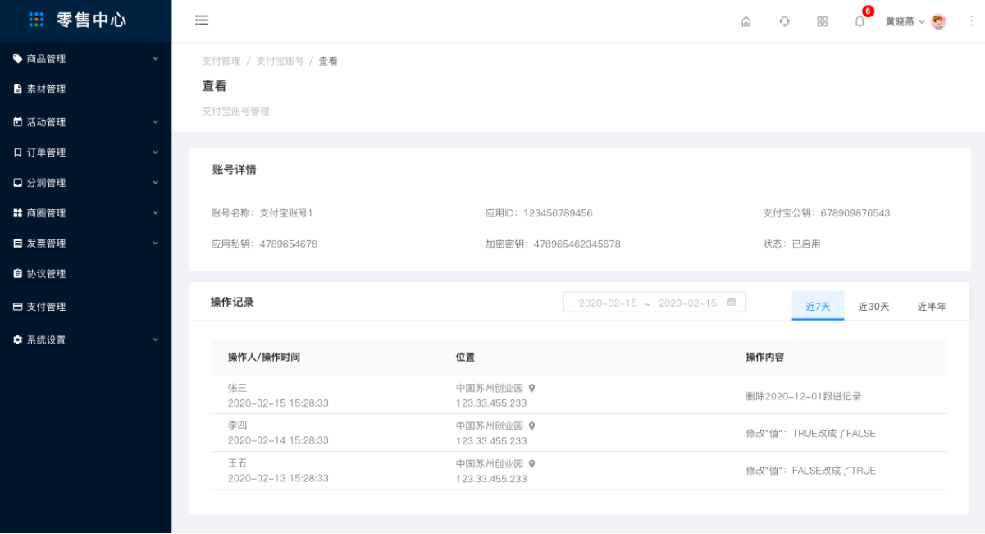
Task: Click 加密密钥 value 476965462345678
Action: 577,244
